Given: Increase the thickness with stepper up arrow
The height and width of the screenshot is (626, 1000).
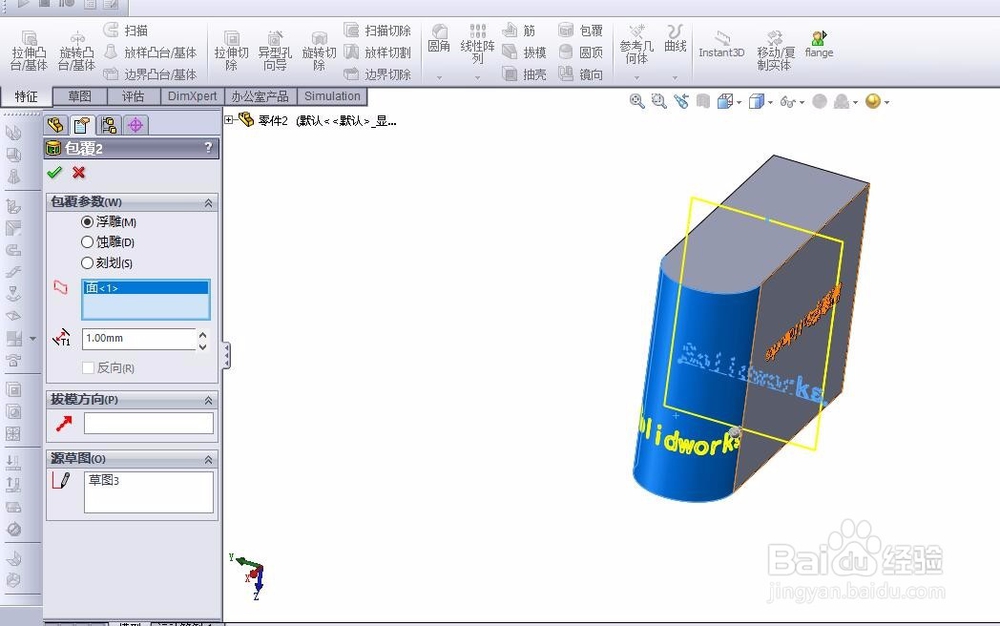Looking at the screenshot, I should coord(203,334).
